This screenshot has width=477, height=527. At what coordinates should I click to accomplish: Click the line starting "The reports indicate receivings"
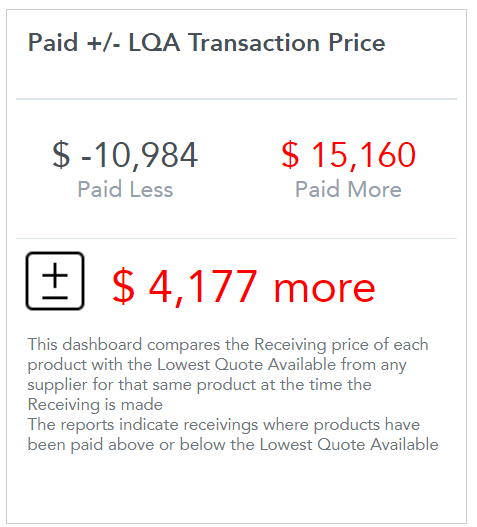click(224, 425)
